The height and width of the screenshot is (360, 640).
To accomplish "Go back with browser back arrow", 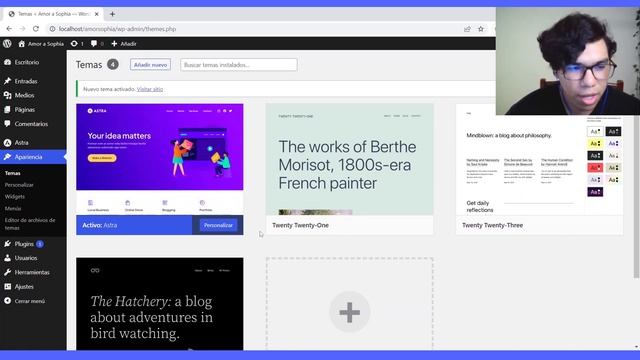I will tap(9, 29).
